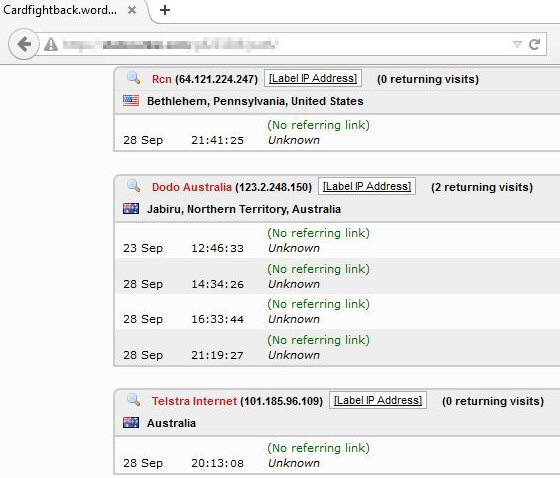Click the 21:19:27 visit time
Screen dimensions: 560x478
(218, 355)
